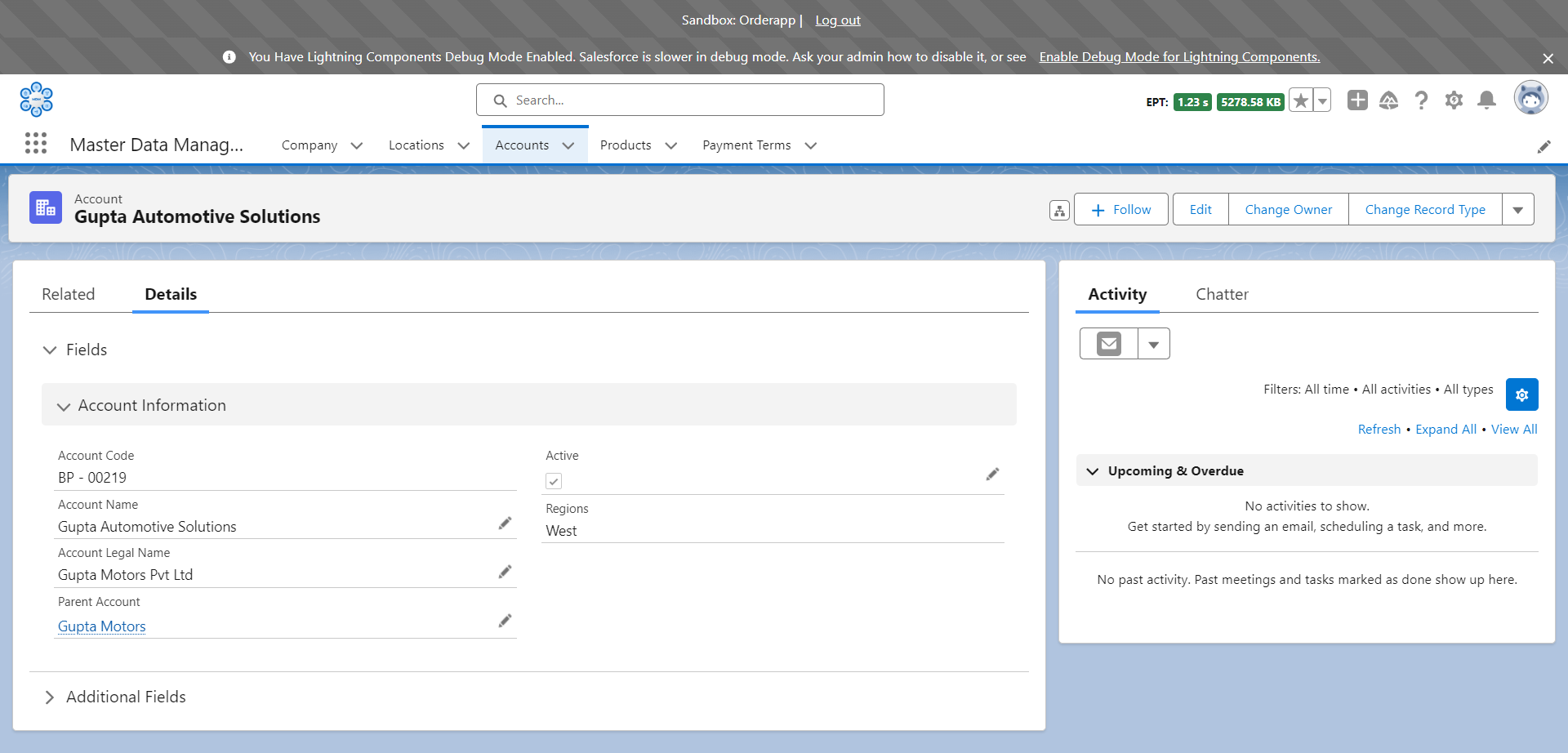
Task: Click the Expand All link
Action: pos(1445,430)
